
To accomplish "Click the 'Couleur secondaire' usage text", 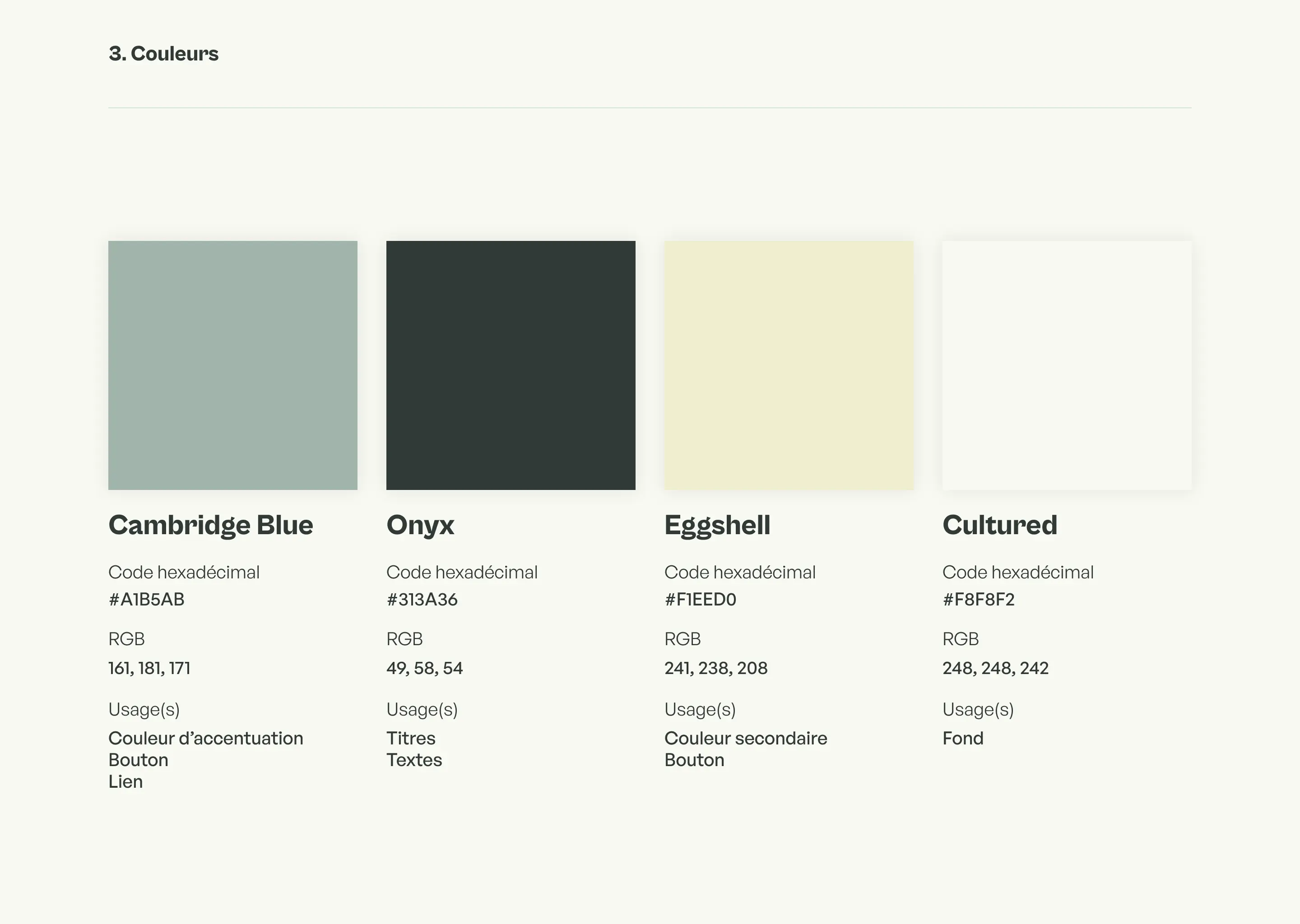I will 746,738.
